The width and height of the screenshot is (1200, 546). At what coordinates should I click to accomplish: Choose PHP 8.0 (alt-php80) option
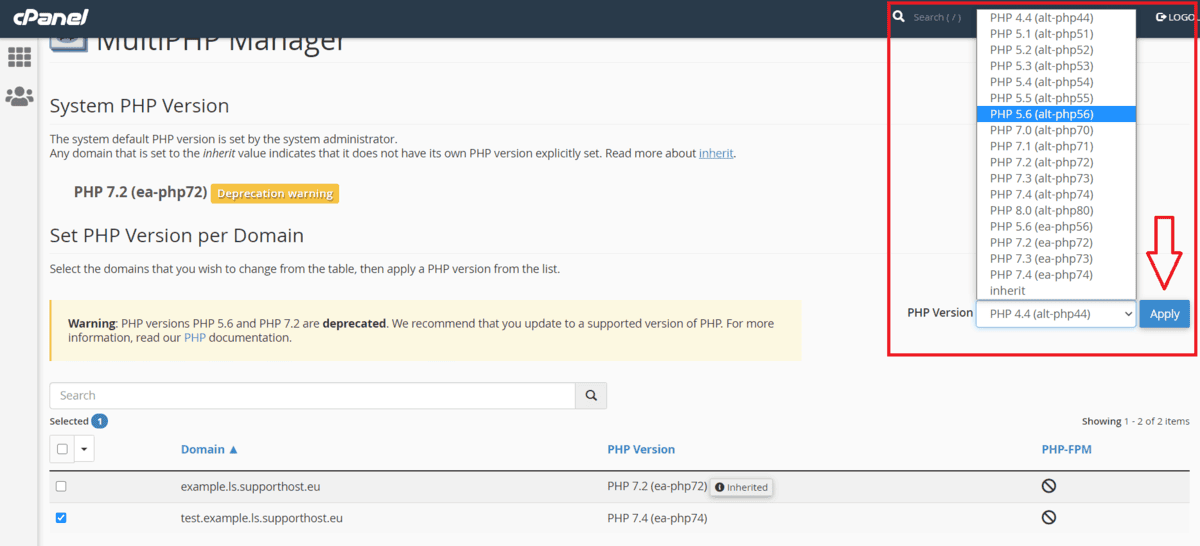coord(1056,210)
